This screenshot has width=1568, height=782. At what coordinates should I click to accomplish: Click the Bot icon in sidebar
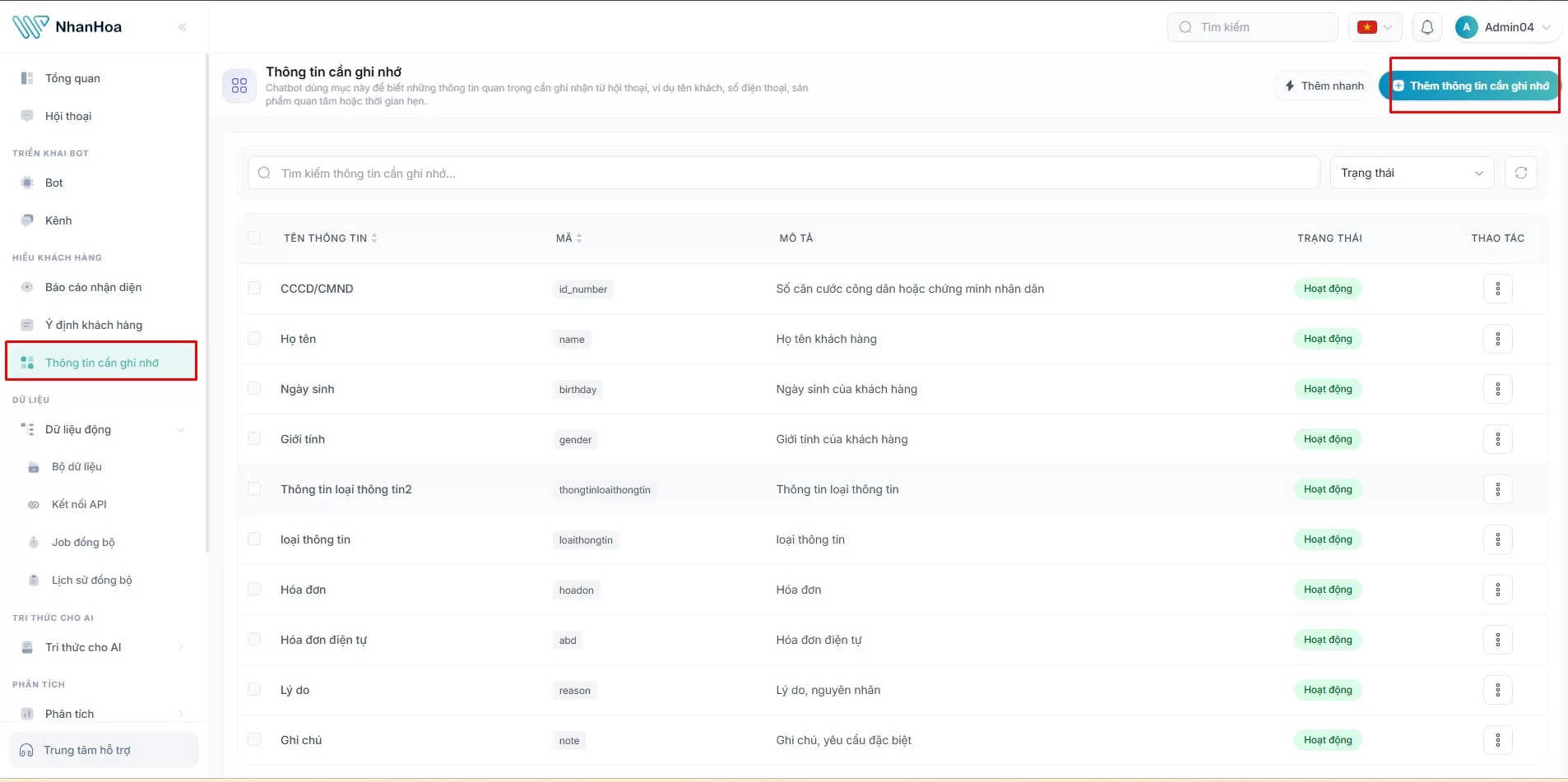point(27,183)
